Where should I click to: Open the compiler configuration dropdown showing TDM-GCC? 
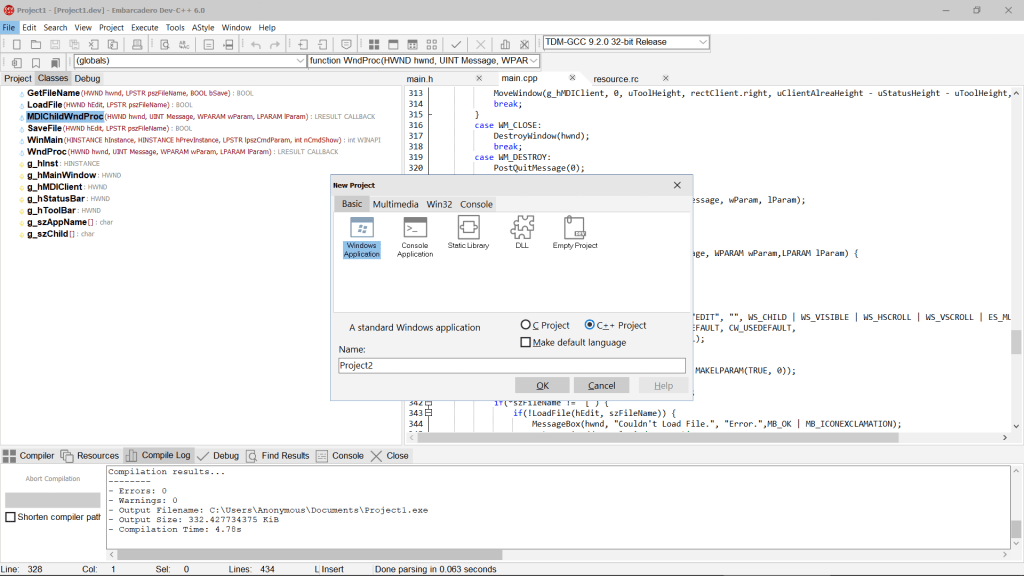703,42
